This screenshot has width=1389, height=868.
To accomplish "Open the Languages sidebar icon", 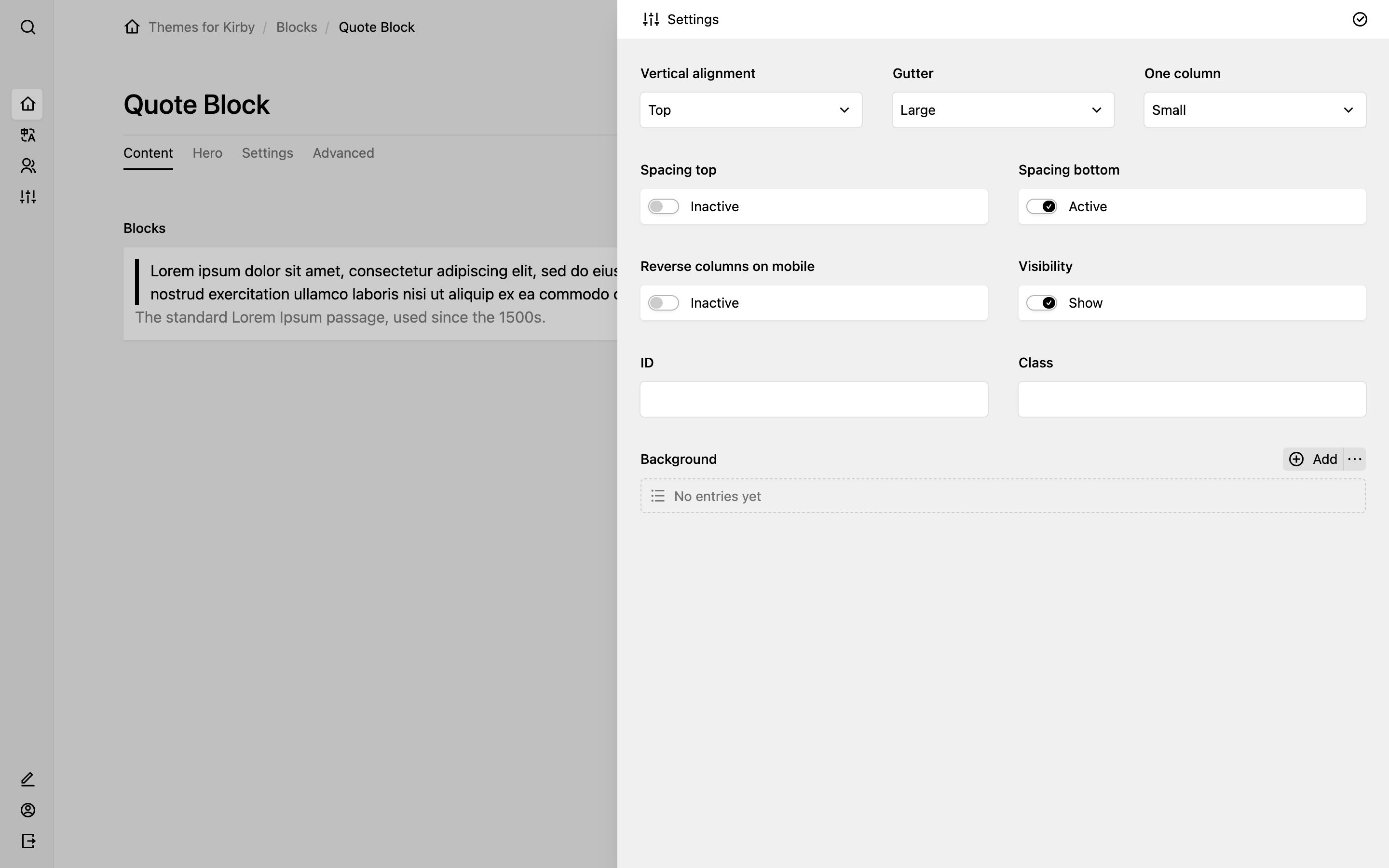I will pyautogui.click(x=27, y=135).
